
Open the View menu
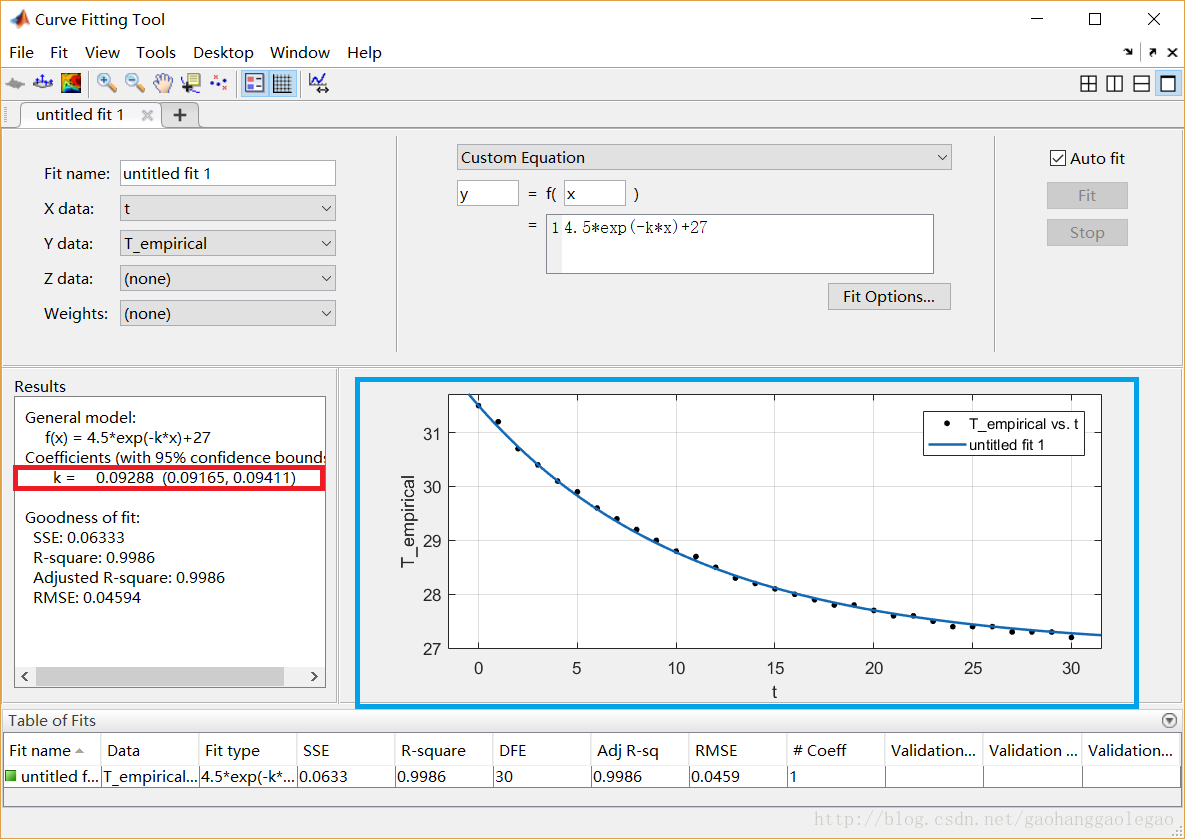click(x=102, y=53)
